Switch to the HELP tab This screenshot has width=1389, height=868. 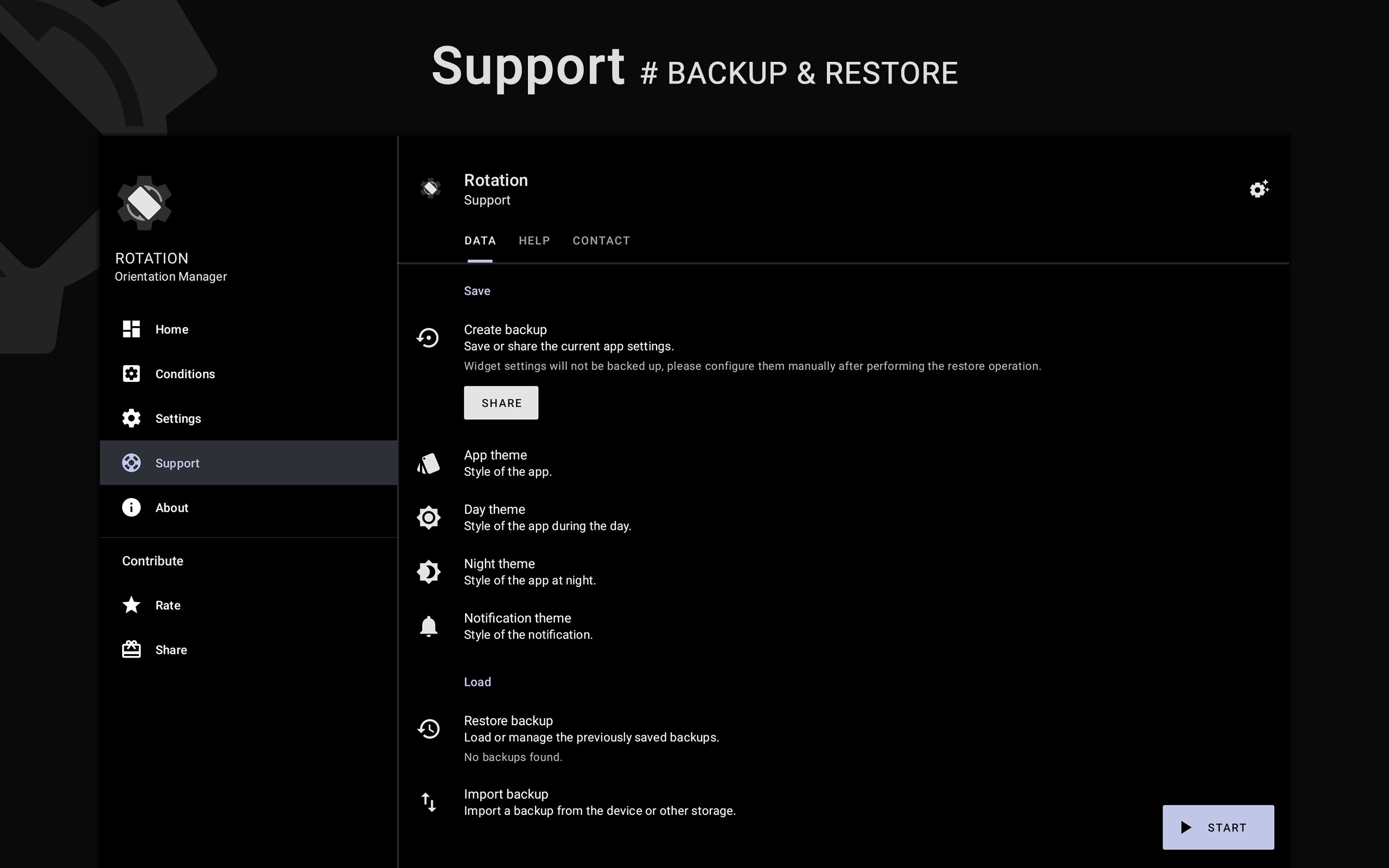534,240
